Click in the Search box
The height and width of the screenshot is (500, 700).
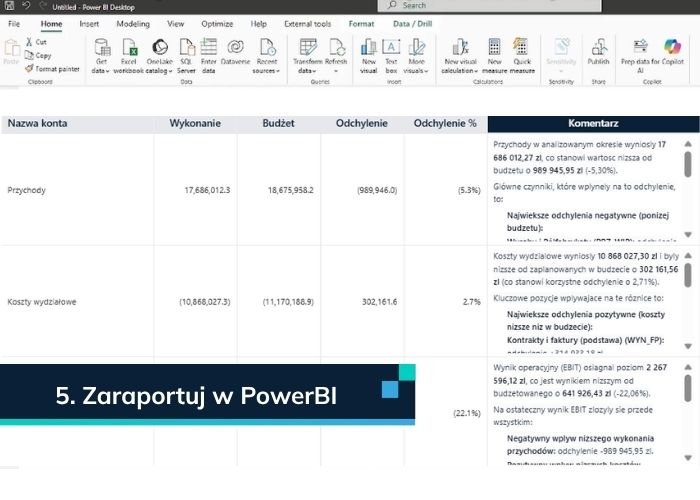click(x=489, y=5)
